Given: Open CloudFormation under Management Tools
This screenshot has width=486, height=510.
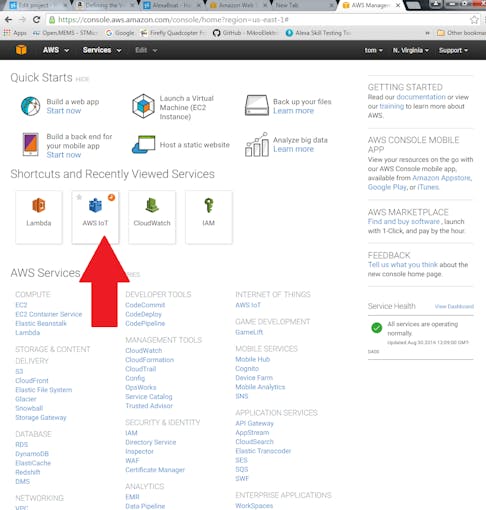Looking at the screenshot, I should [150, 360].
